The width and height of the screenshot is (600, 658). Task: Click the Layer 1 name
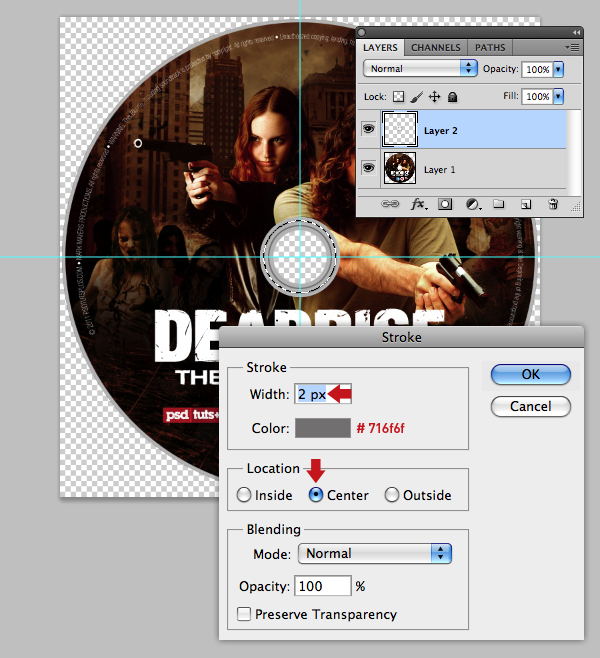(439, 170)
